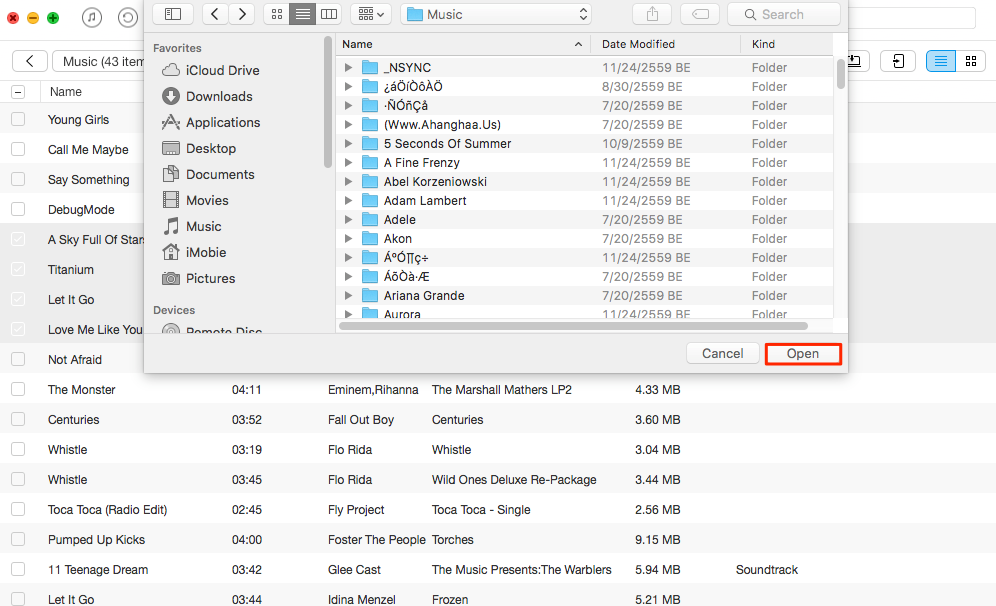This screenshot has width=996, height=606.
Task: Expand the 5 Seconds Of Summer folder
Action: 348,144
